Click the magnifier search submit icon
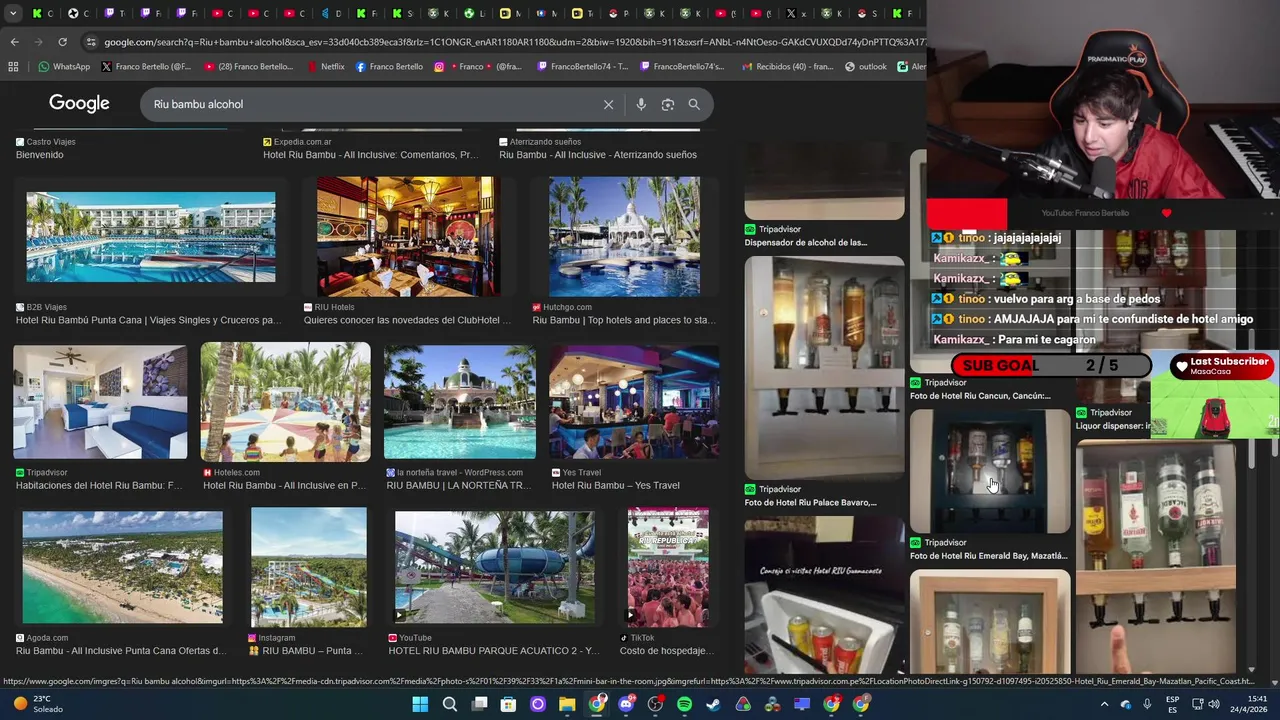The width and height of the screenshot is (1280, 720). [694, 104]
